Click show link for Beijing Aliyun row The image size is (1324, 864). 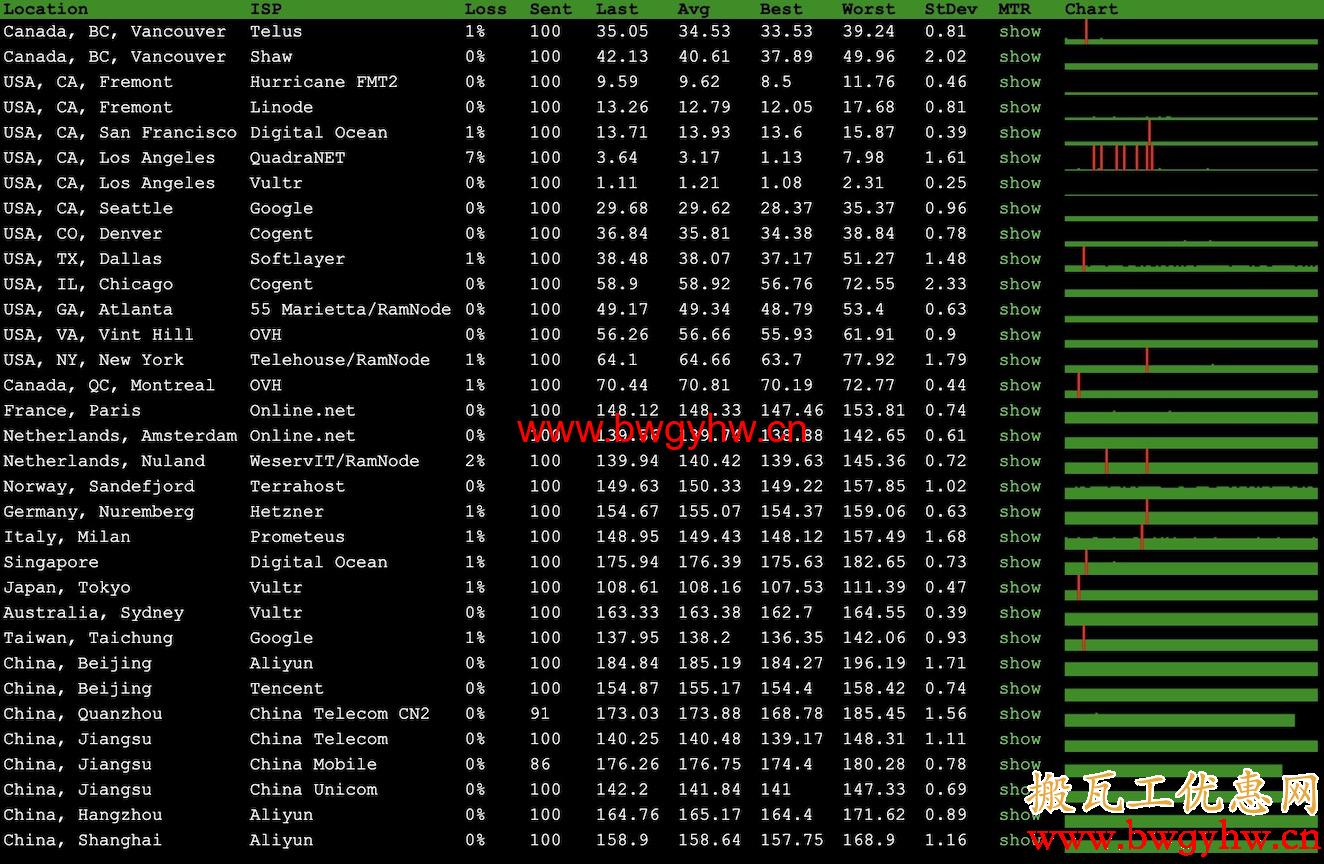(1020, 663)
